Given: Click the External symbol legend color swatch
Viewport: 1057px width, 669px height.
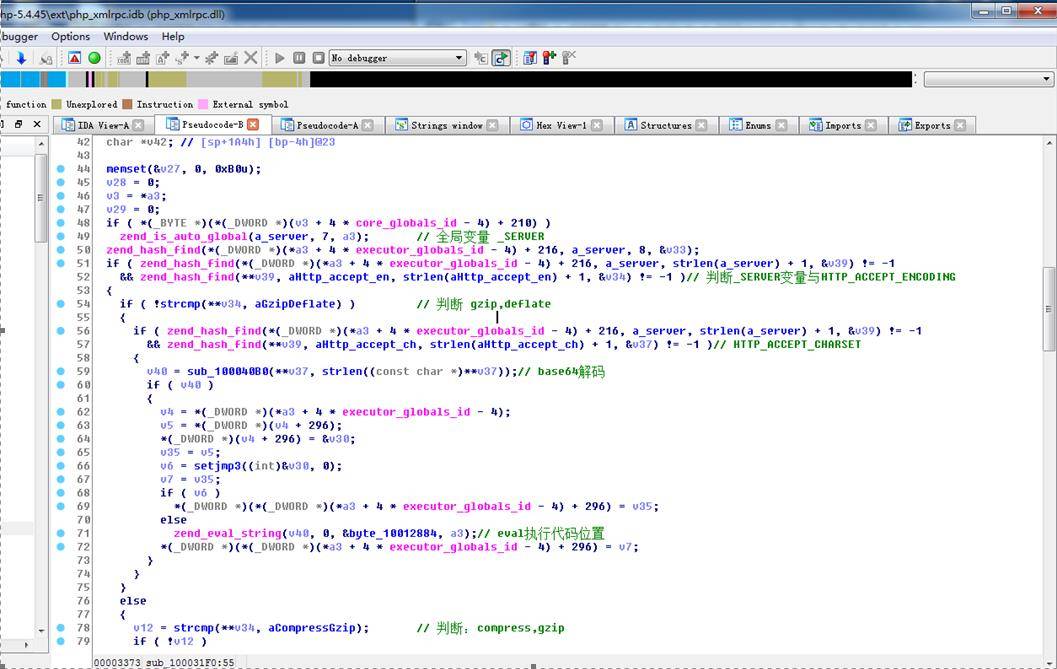Looking at the screenshot, I should click(x=203, y=105).
